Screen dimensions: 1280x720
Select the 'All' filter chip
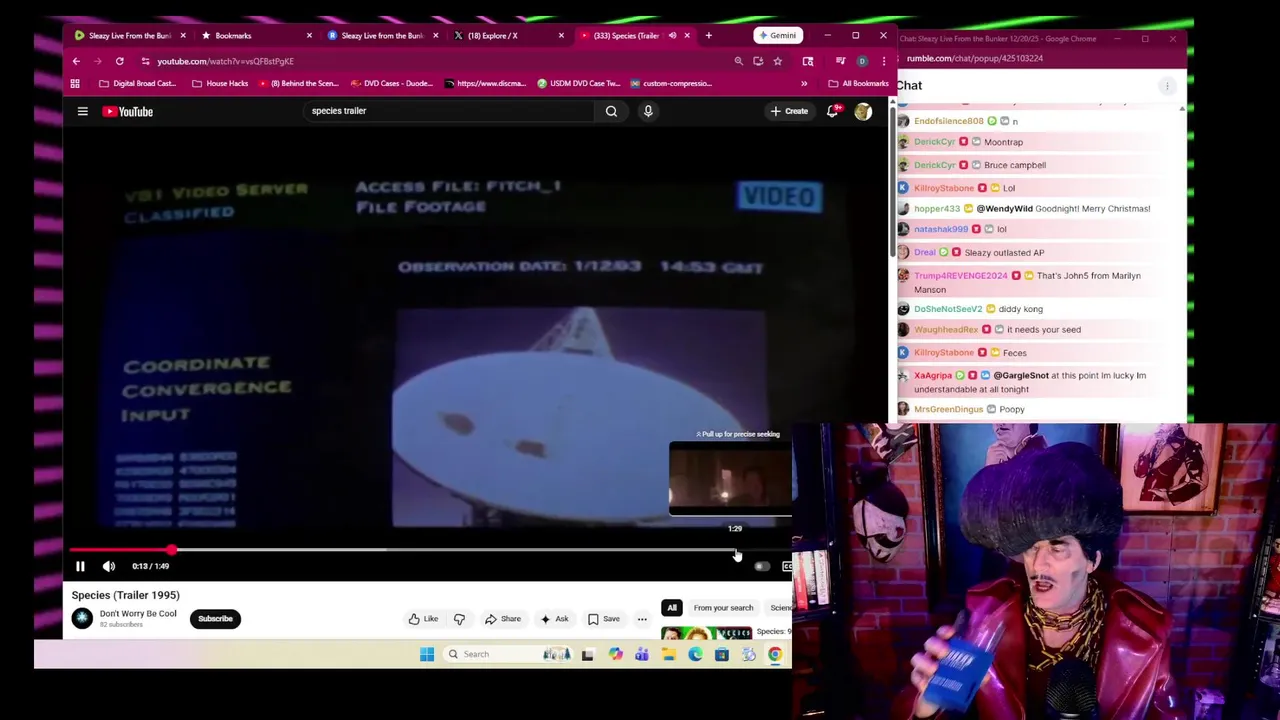point(672,608)
